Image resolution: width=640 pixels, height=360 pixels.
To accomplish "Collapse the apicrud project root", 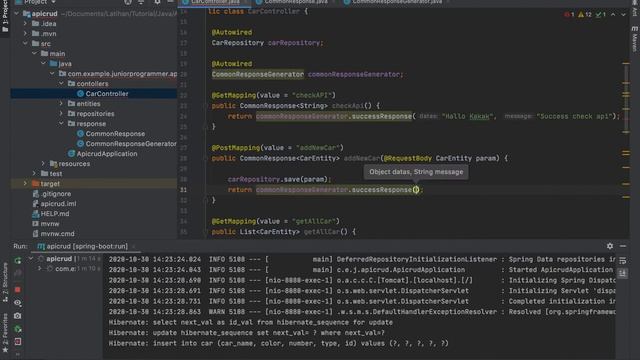I will (x=17, y=13).
